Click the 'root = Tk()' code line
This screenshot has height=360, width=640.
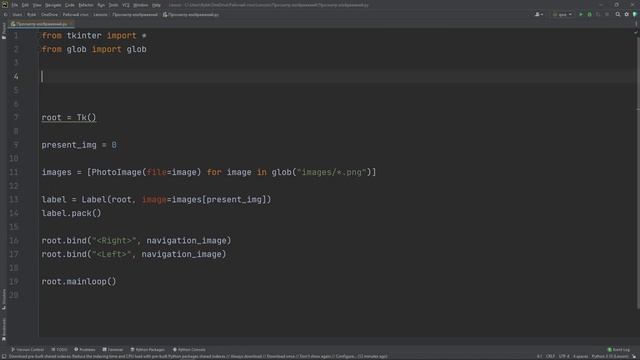pyautogui.click(x=69, y=118)
